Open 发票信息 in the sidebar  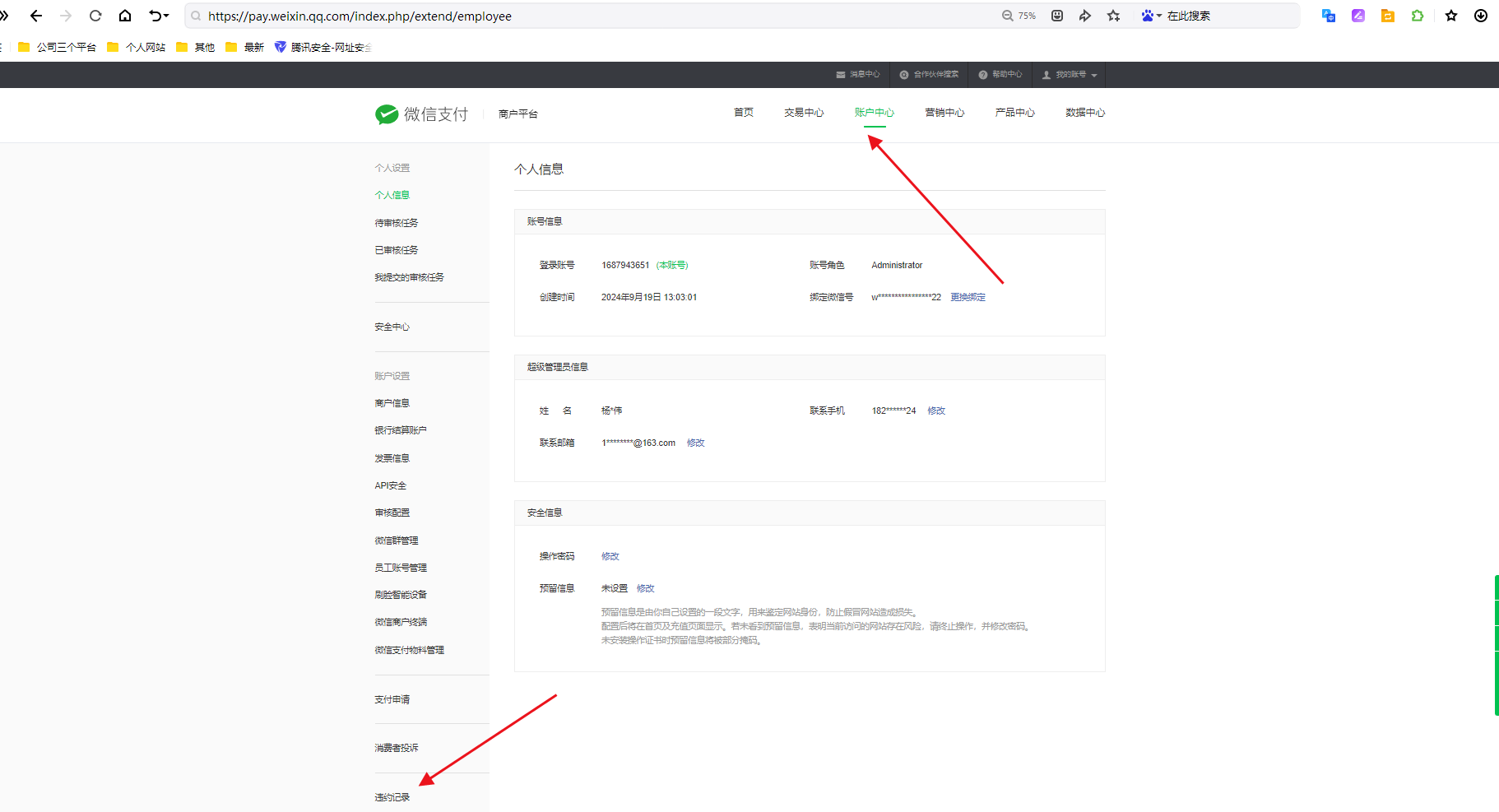tap(392, 458)
